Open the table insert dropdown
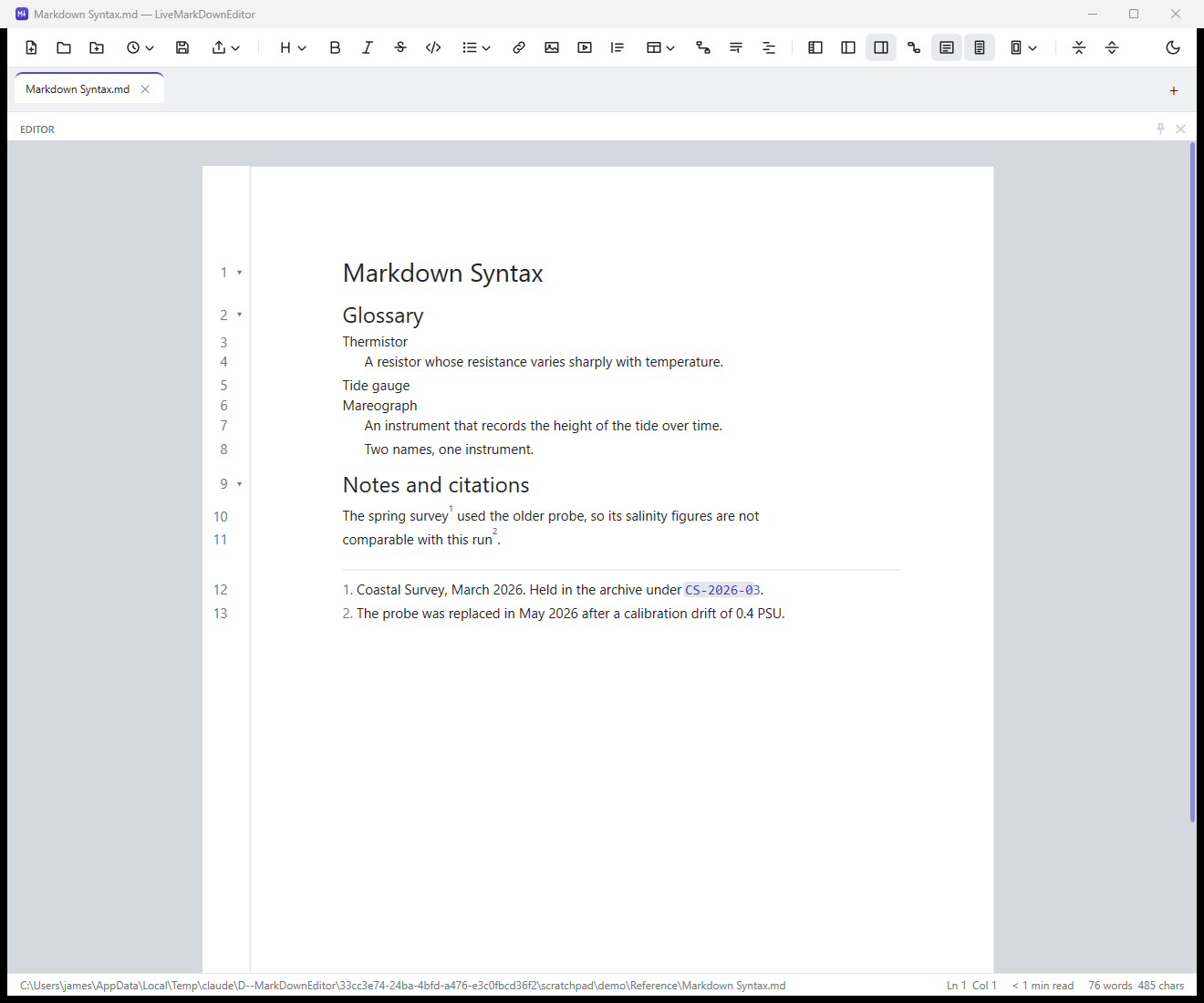This screenshot has height=1003, width=1204. [660, 47]
